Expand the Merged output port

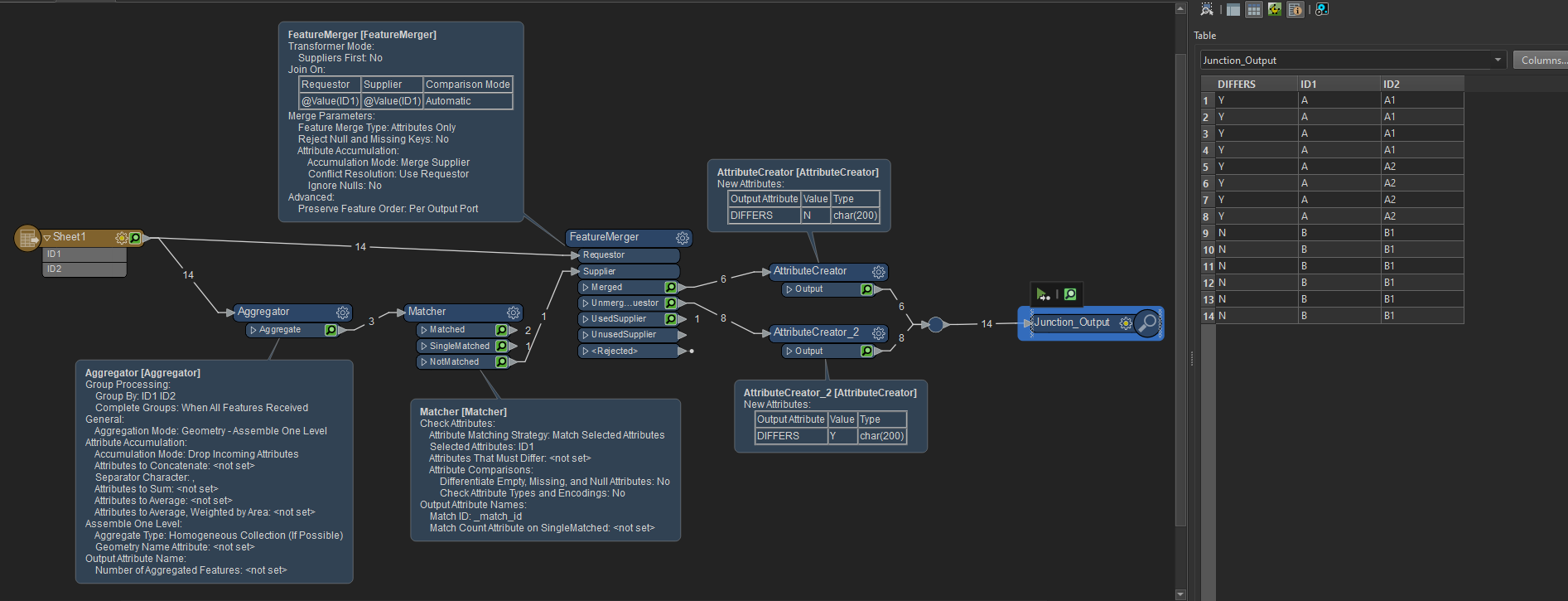(586, 287)
